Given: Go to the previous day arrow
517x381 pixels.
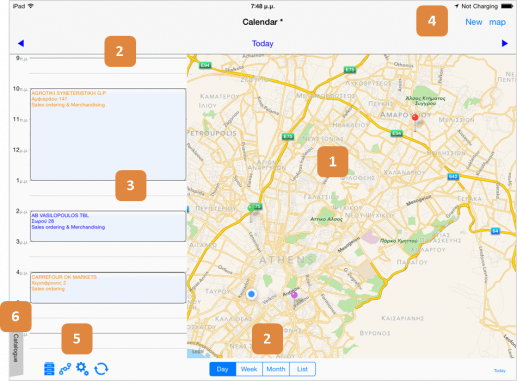Looking at the screenshot, I should tap(21, 43).
